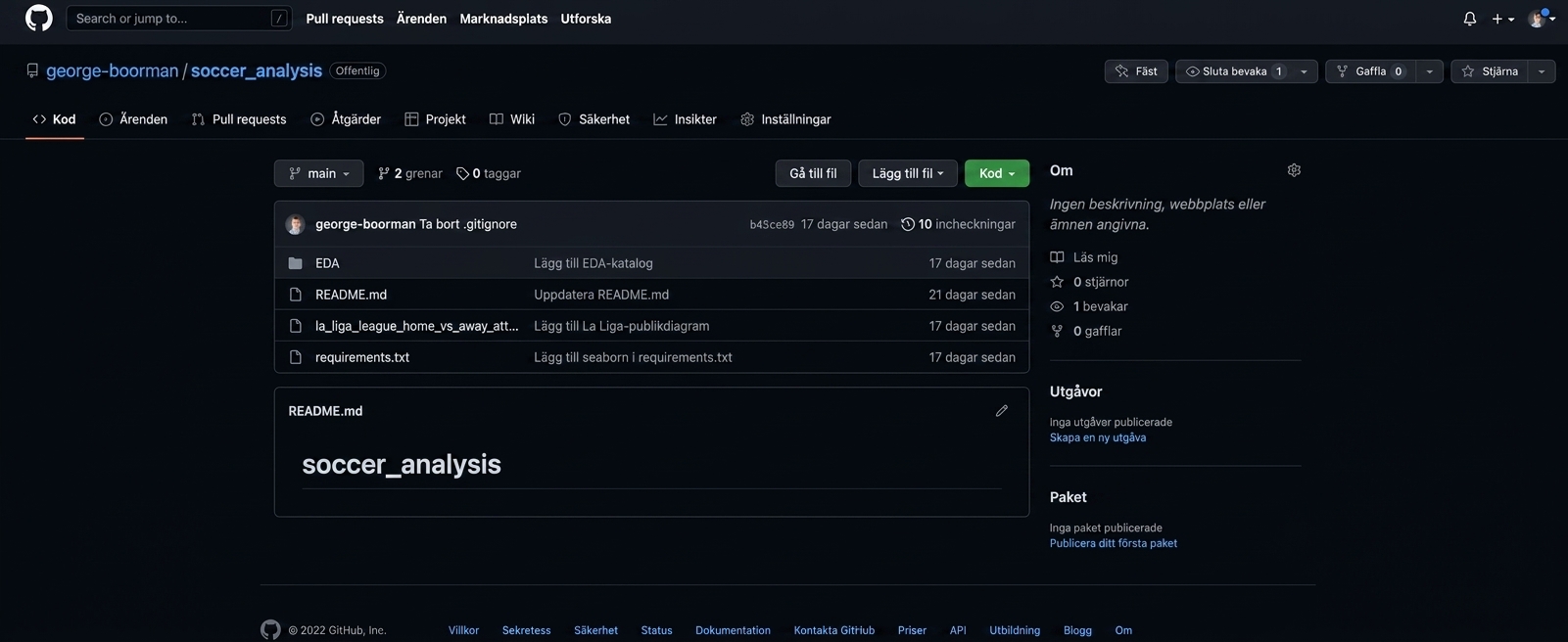Open the plus create-new menu
The height and width of the screenshot is (642, 1568).
[x=1502, y=19]
